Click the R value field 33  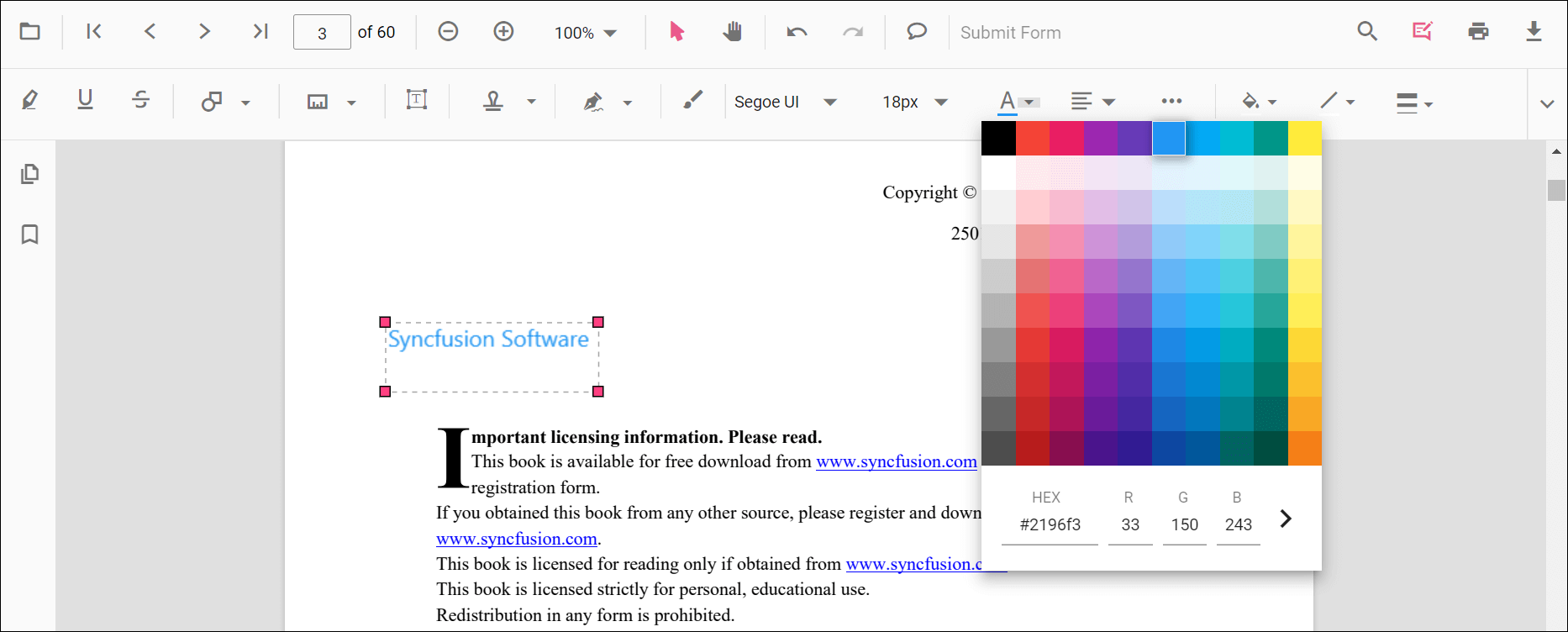(x=1130, y=525)
